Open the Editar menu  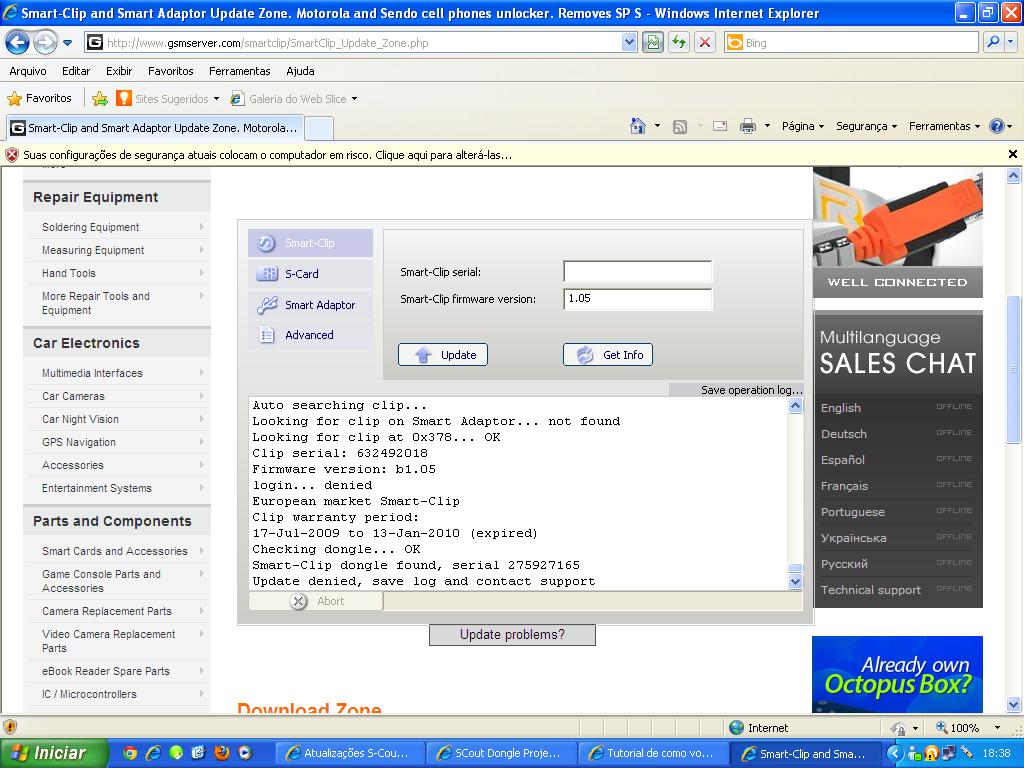point(76,71)
